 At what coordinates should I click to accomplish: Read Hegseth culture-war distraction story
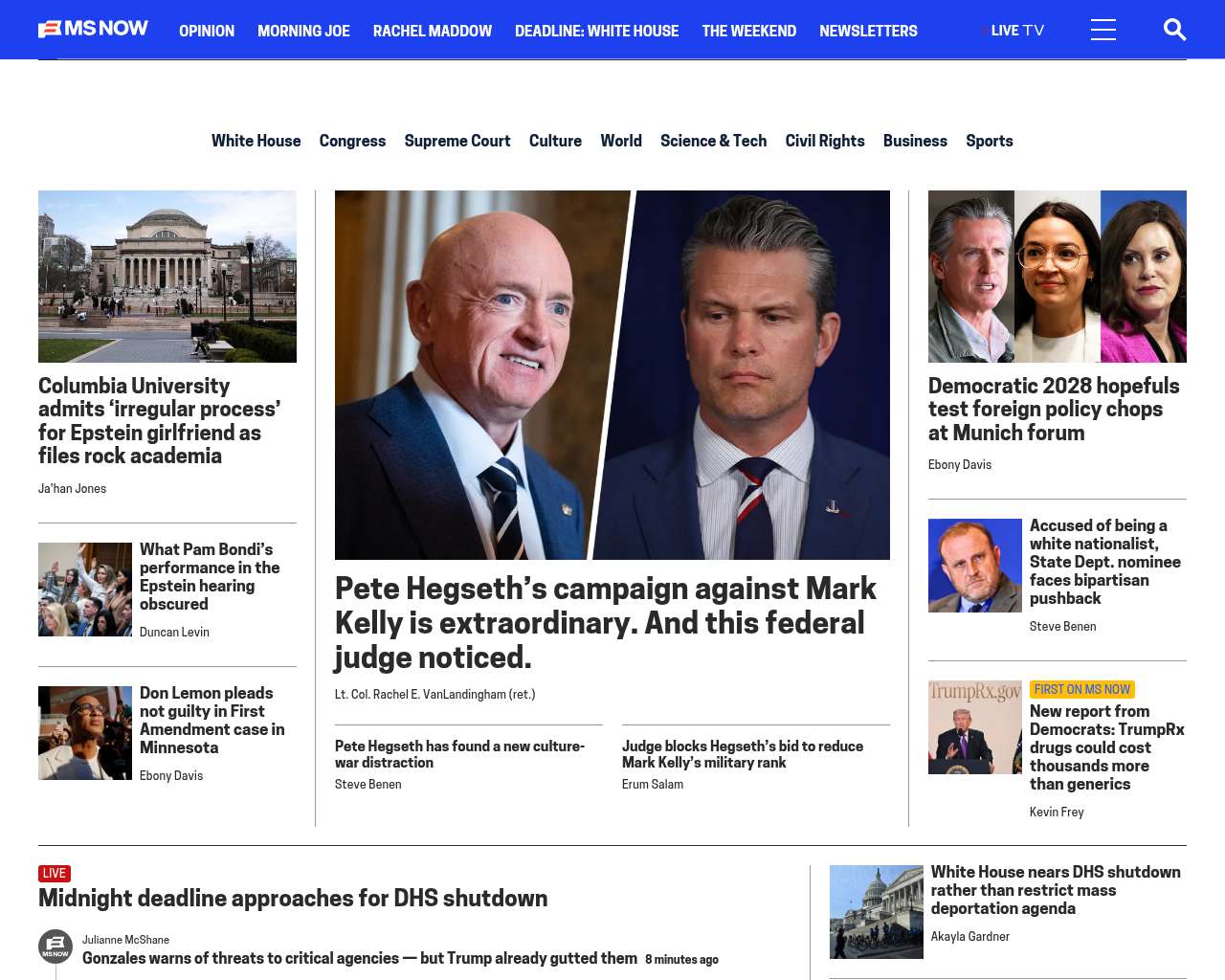coord(460,754)
